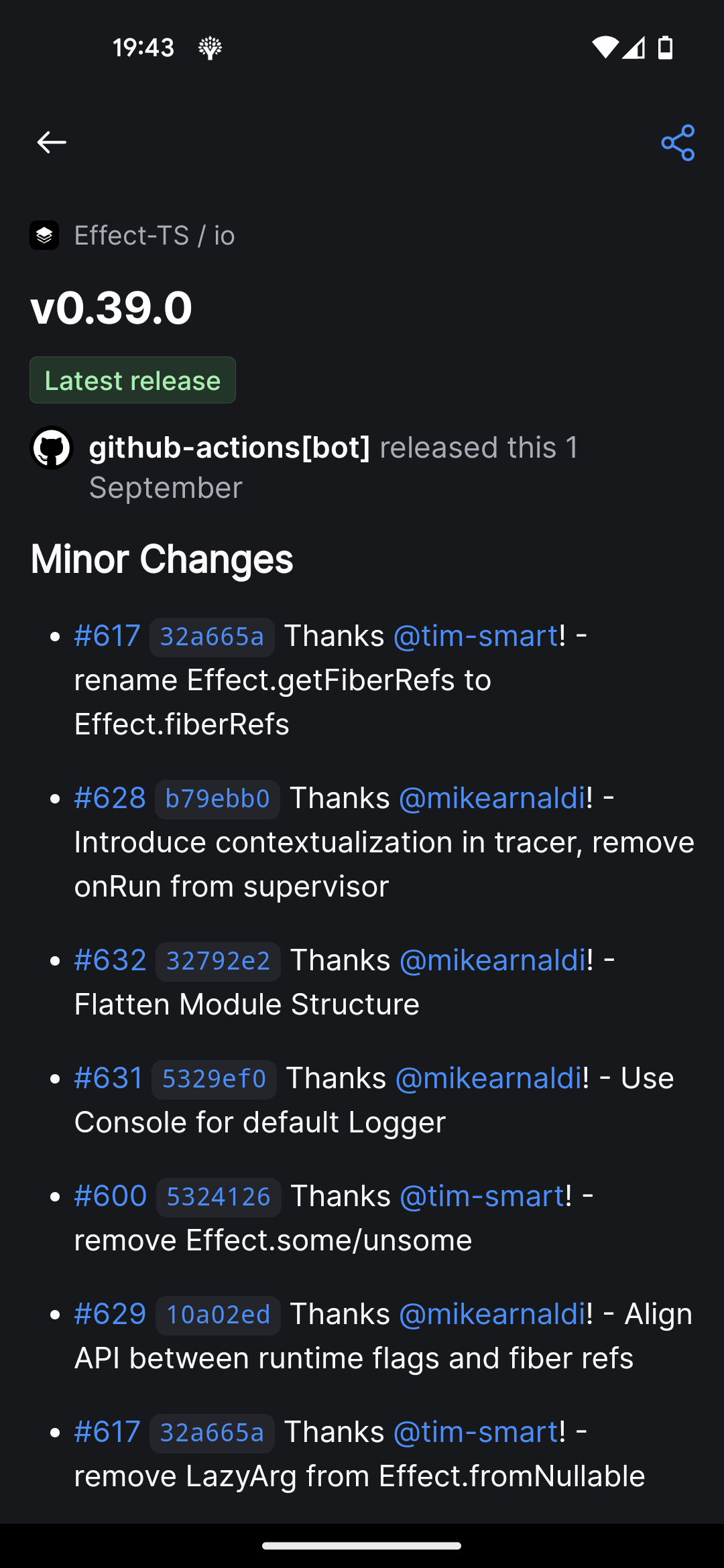This screenshot has width=724, height=1568.
Task: View @tim-smart's profile
Action: click(x=475, y=636)
